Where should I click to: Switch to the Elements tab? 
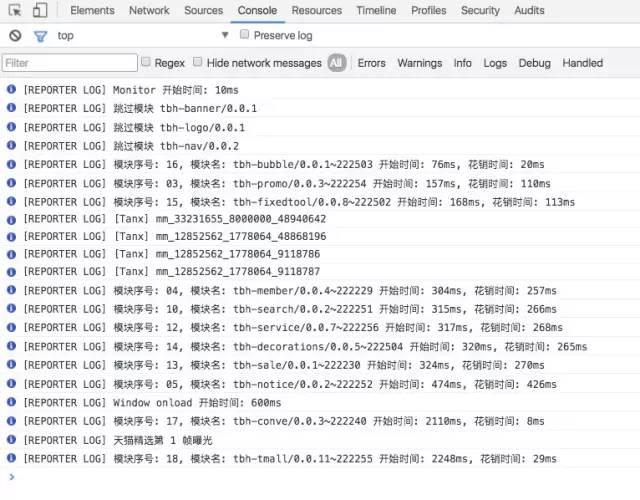92,11
